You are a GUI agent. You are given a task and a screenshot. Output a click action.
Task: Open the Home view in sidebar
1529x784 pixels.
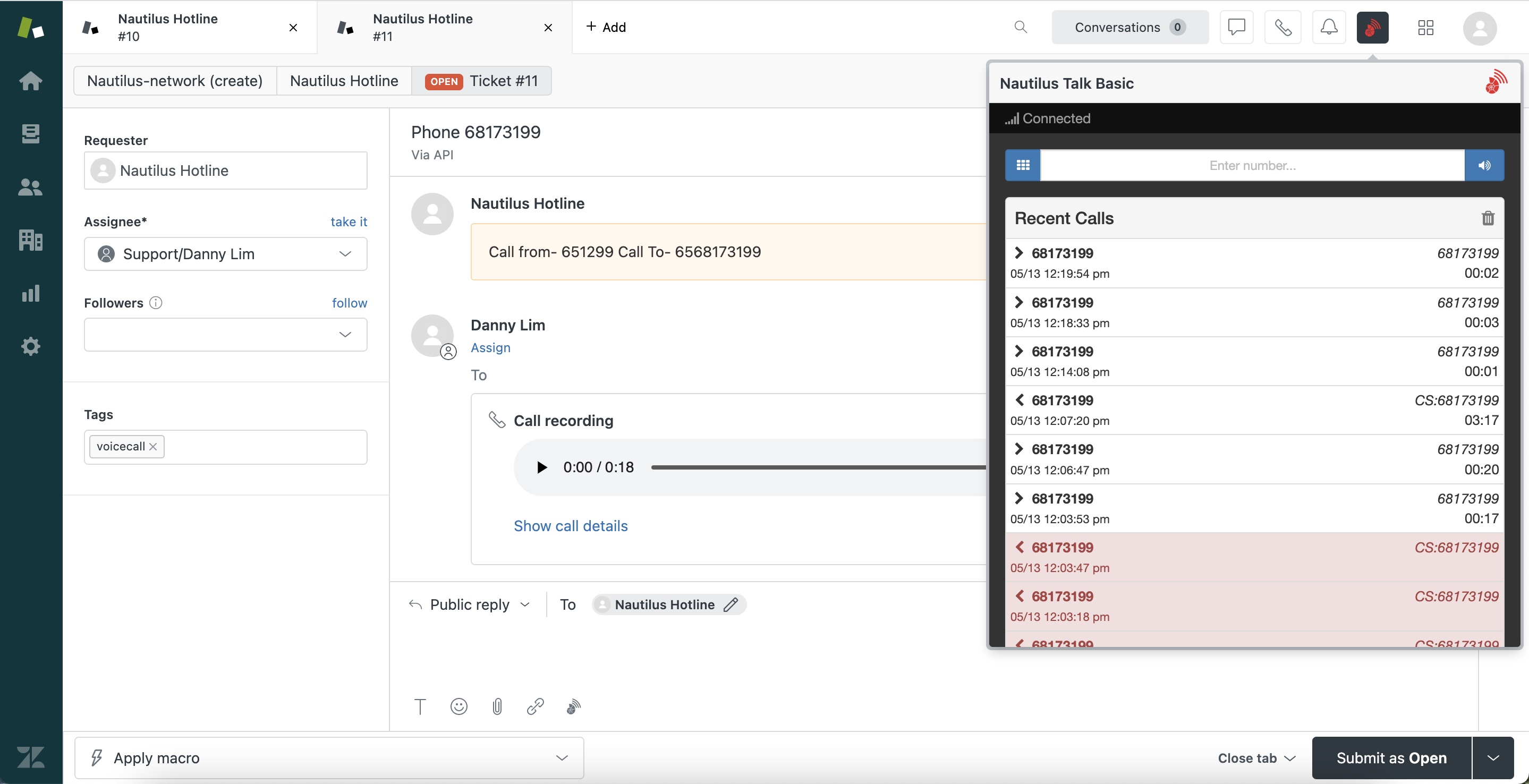pyautogui.click(x=30, y=81)
